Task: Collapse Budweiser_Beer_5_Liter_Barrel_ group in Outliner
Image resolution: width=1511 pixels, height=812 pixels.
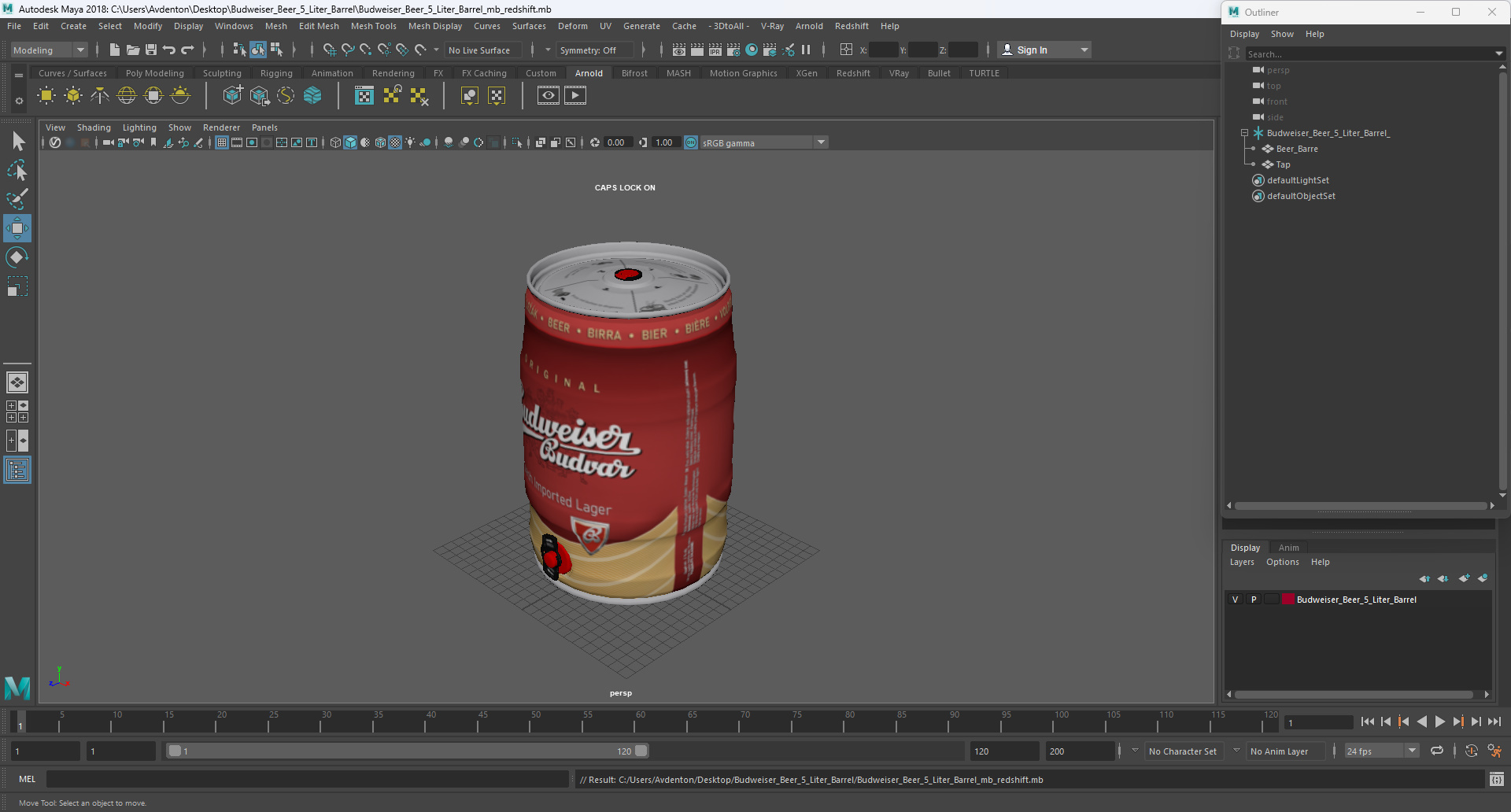Action: click(x=1244, y=133)
